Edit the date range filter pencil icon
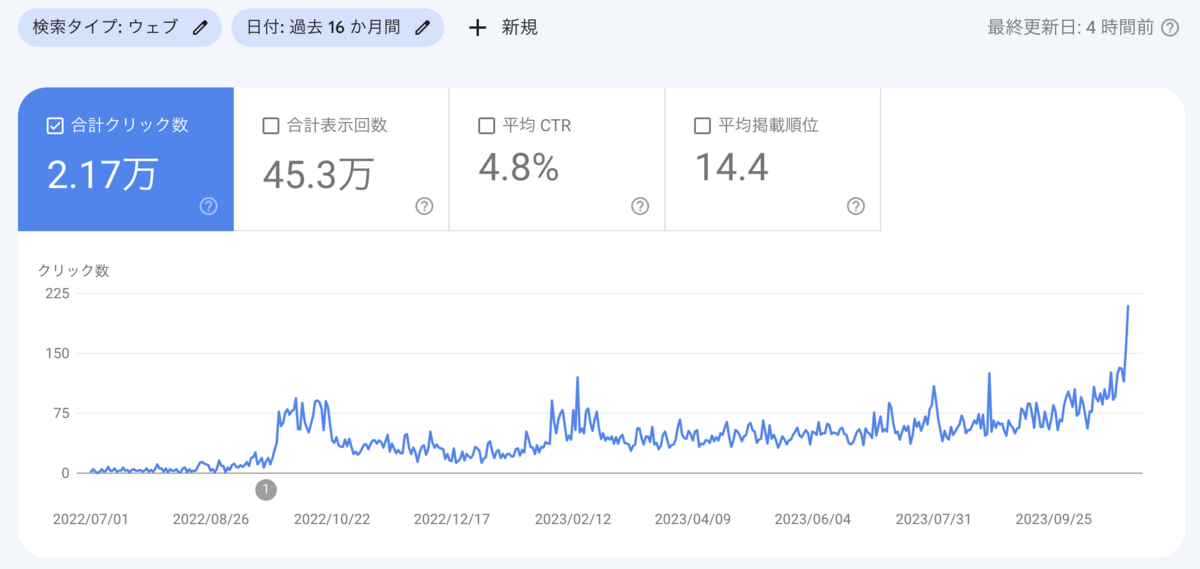This screenshot has height=569, width=1200. pos(423,28)
